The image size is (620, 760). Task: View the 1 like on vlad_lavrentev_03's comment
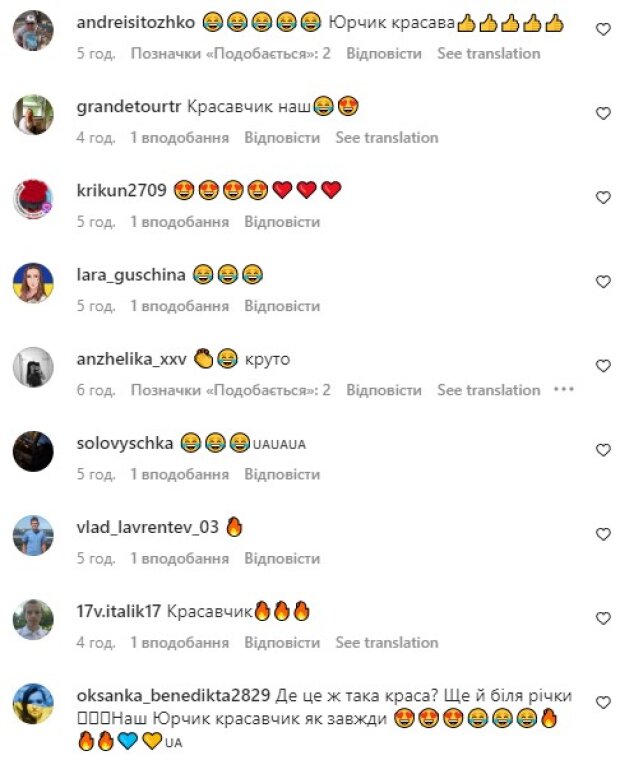[x=179, y=558]
